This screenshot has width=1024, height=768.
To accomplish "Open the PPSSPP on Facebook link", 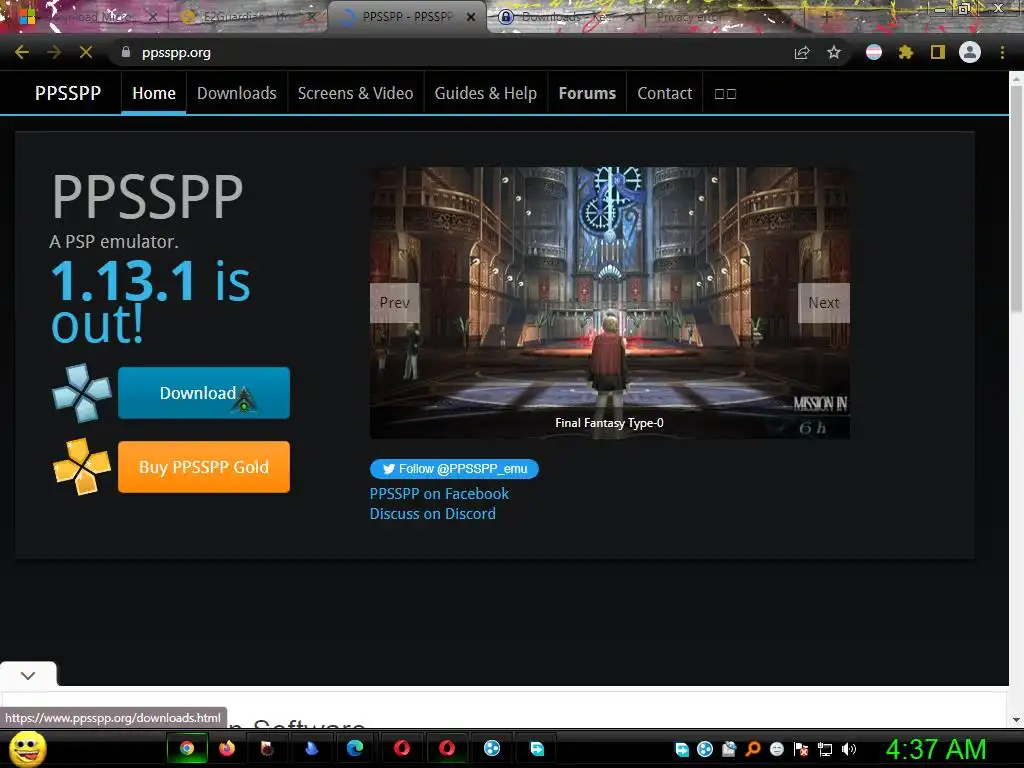I will pos(439,494).
